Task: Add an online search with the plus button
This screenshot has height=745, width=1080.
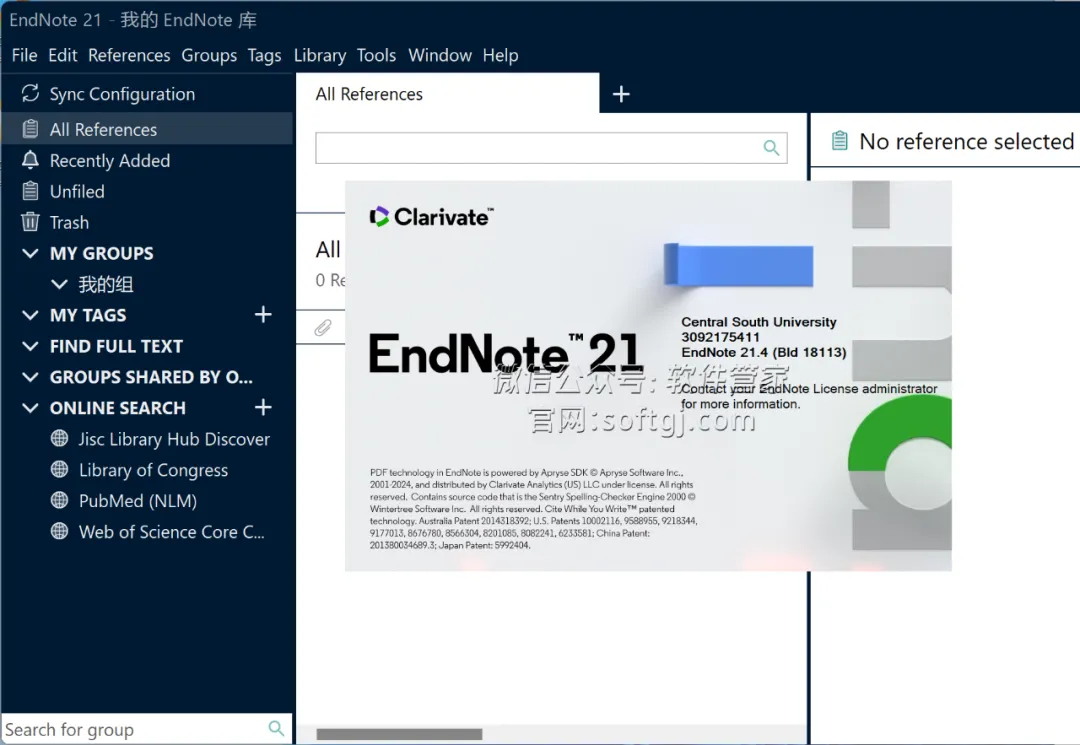Action: (x=263, y=408)
